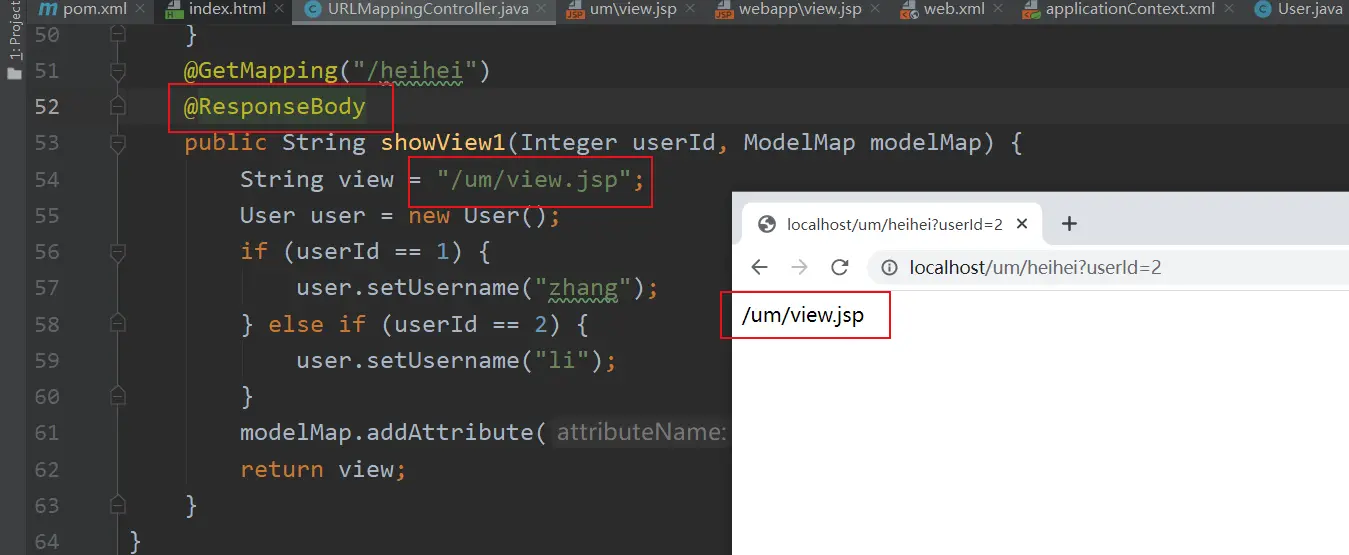Image resolution: width=1349 pixels, height=555 pixels.
Task: Click the /um/view.jsp text on page
Action: [802, 316]
